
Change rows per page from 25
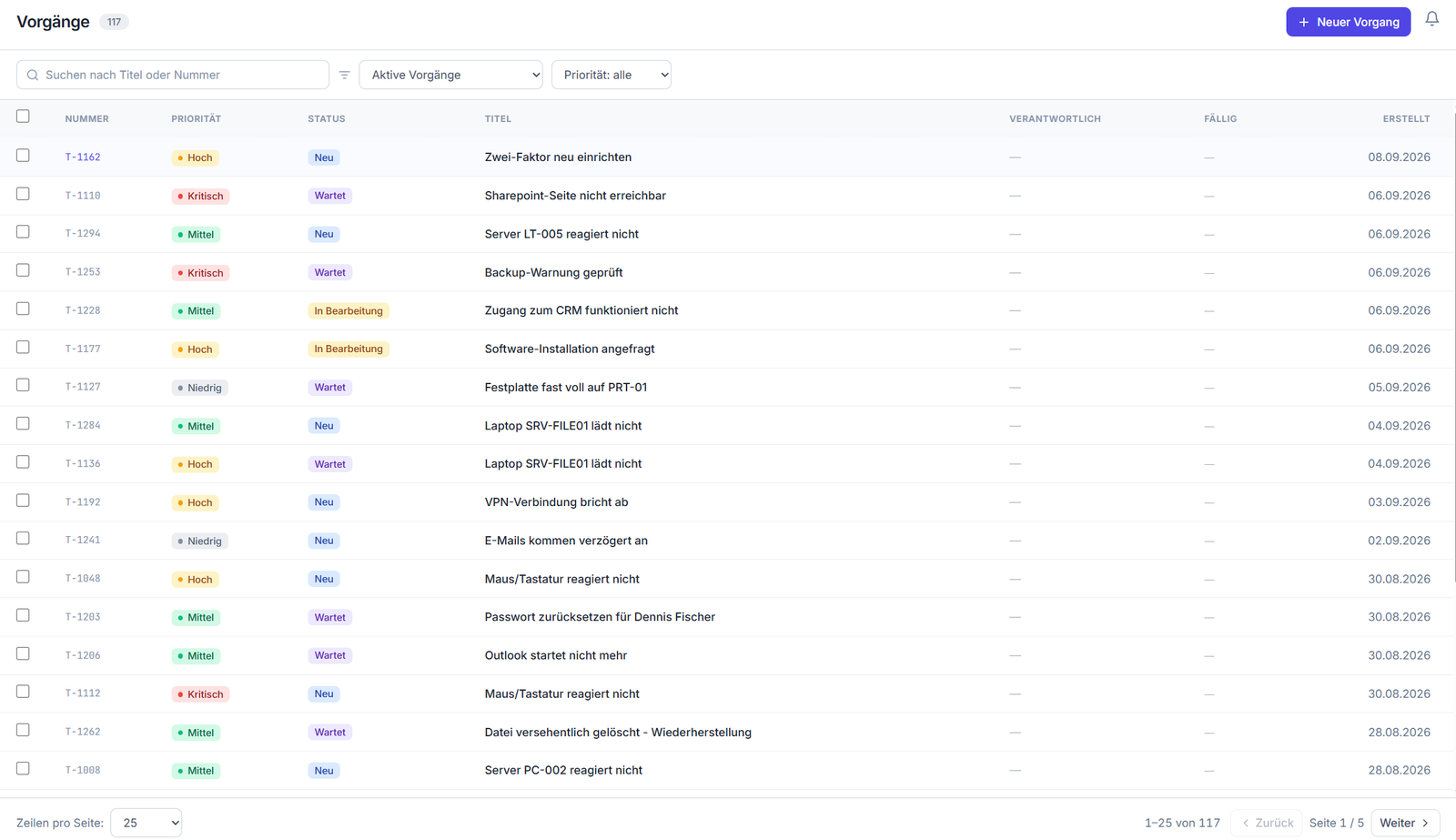point(146,823)
